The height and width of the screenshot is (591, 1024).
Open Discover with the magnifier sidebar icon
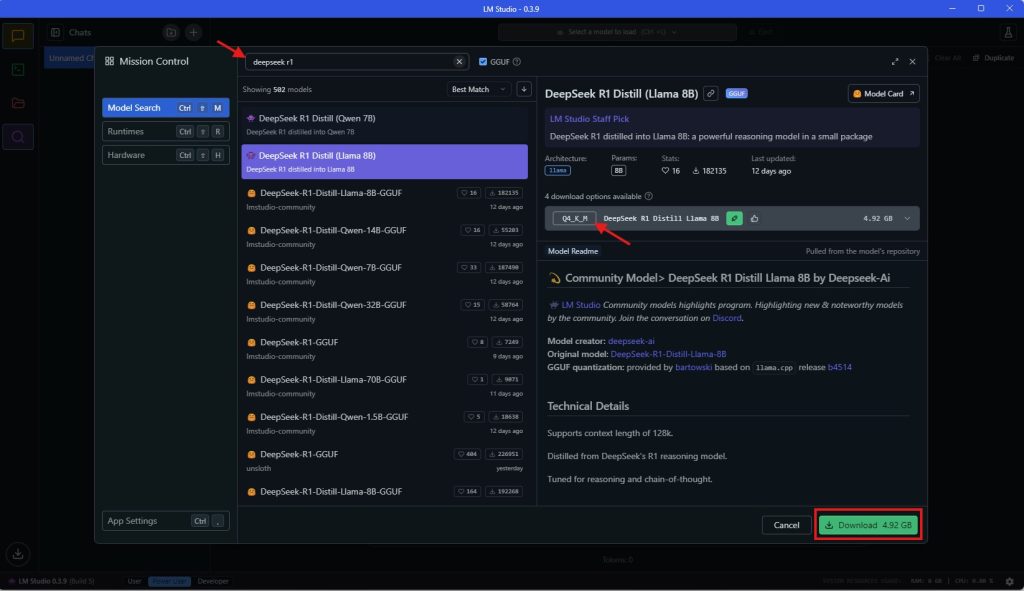(x=20, y=137)
